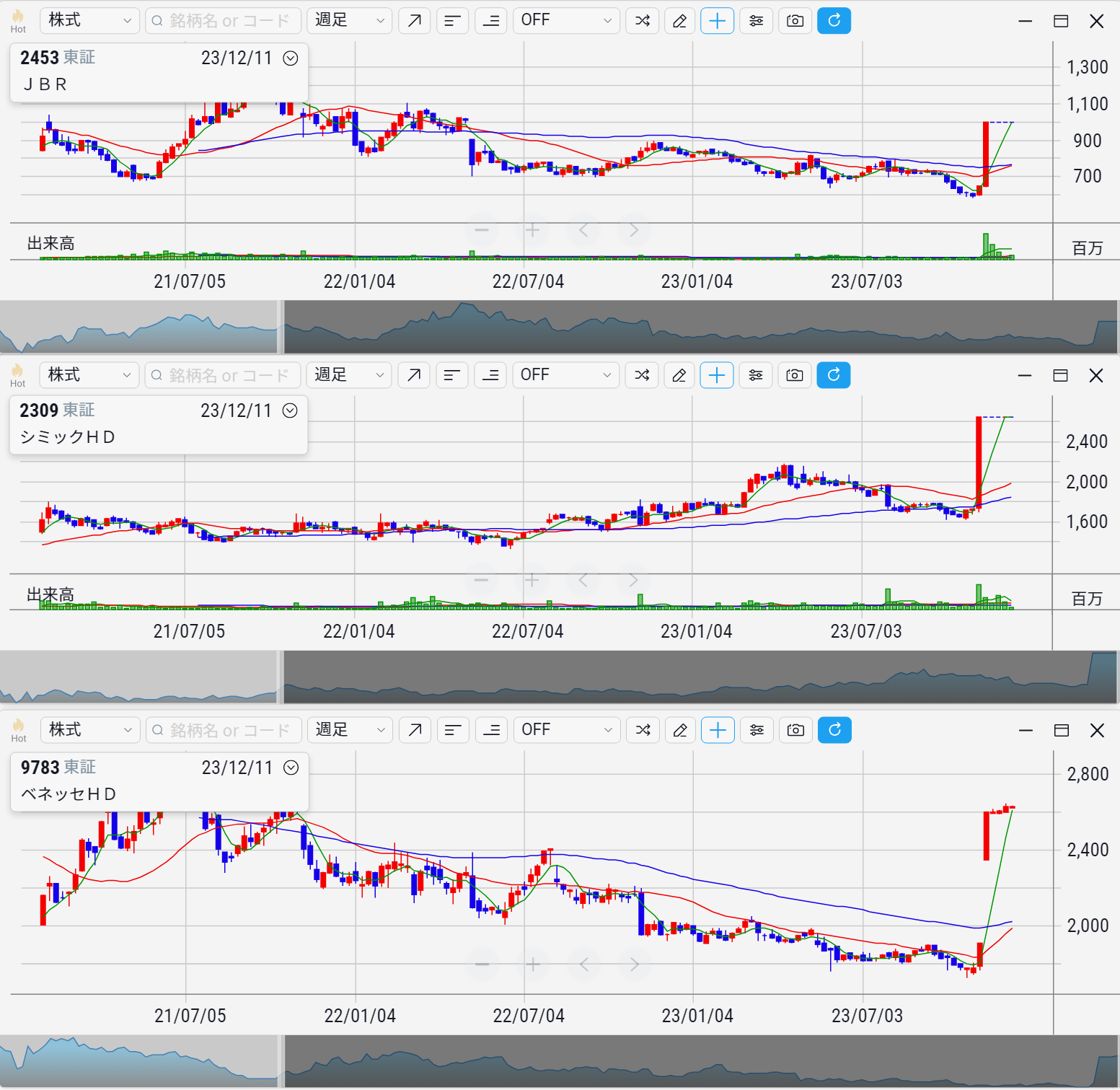Expand the OFF dropdown in the ベネッセHD chart
Screen dimensions: 1120x1090
(566, 730)
